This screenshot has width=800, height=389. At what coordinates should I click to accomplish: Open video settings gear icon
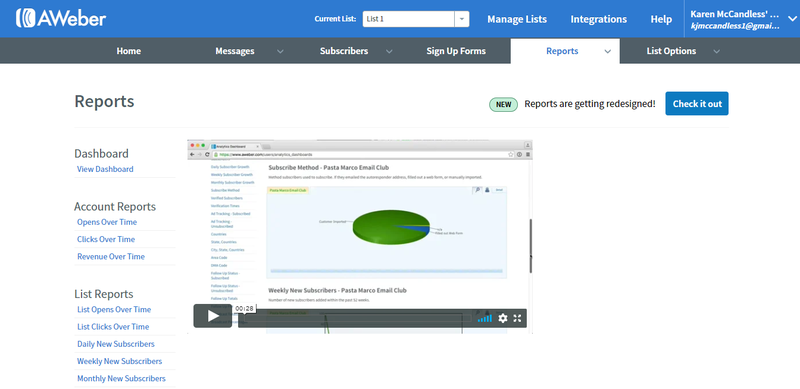pos(503,318)
